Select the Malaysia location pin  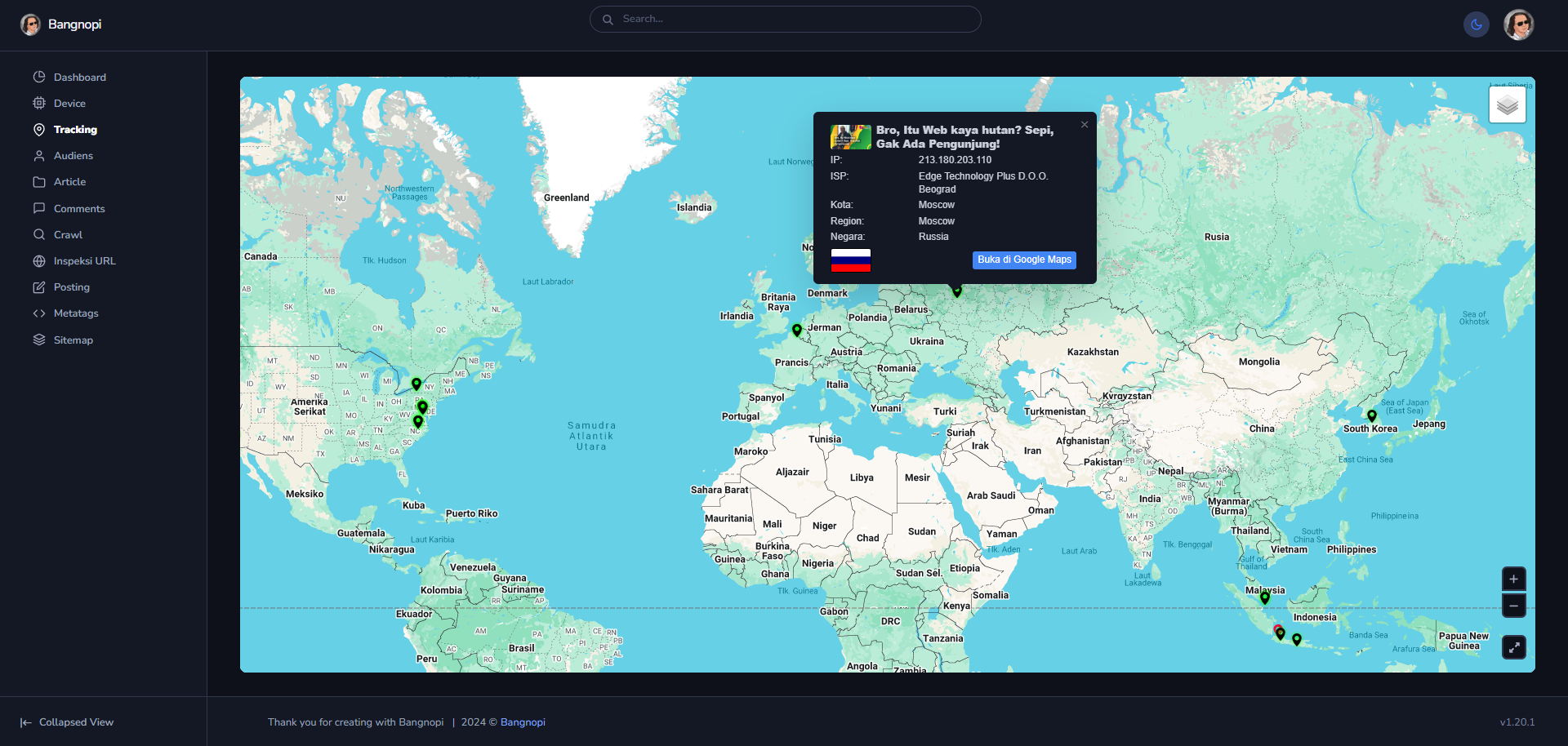pos(1264,597)
